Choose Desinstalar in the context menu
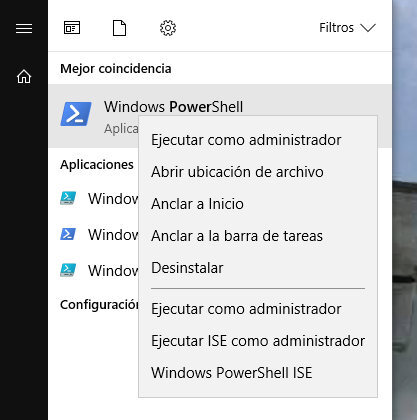 [187, 268]
